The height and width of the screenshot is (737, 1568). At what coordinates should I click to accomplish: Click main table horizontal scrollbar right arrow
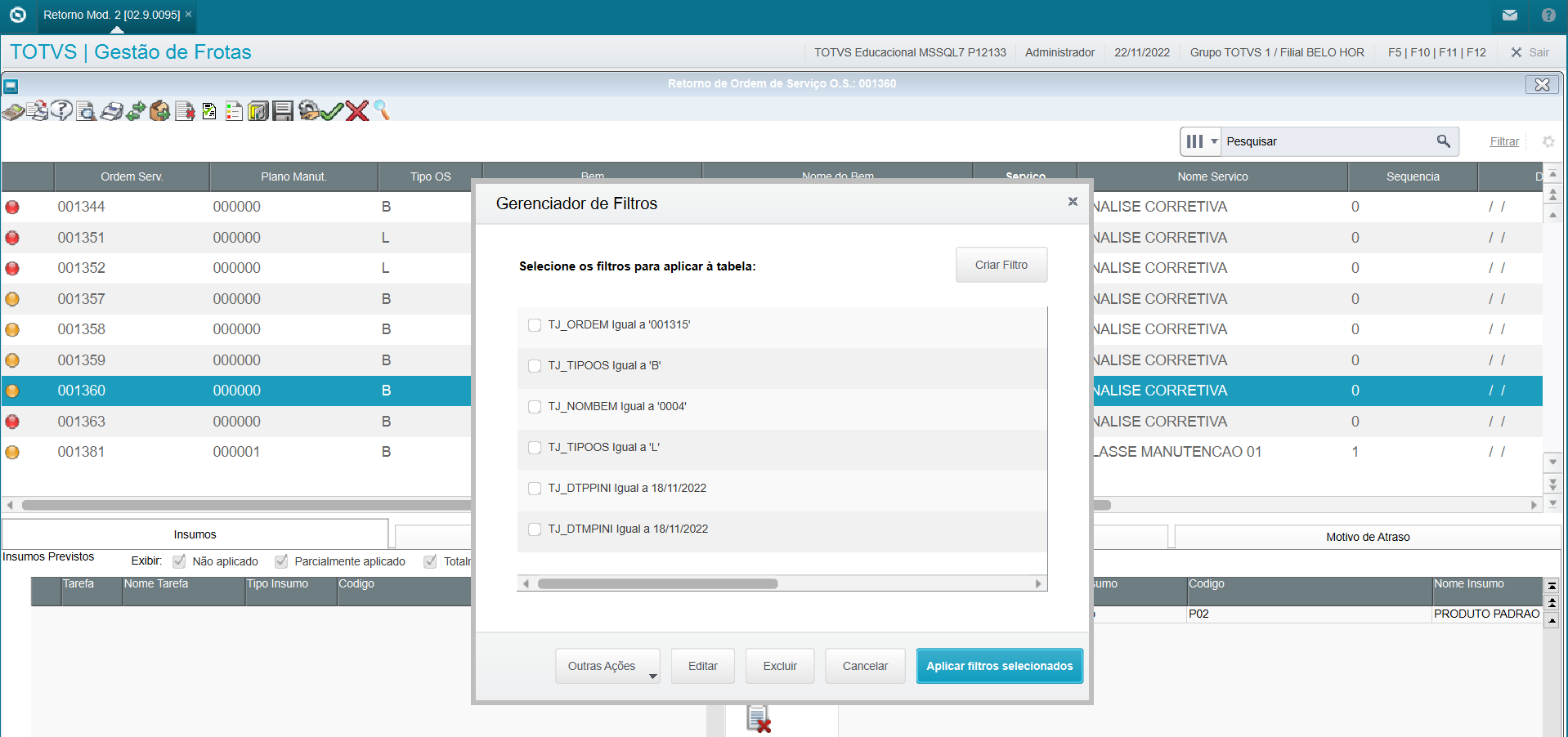click(1534, 505)
